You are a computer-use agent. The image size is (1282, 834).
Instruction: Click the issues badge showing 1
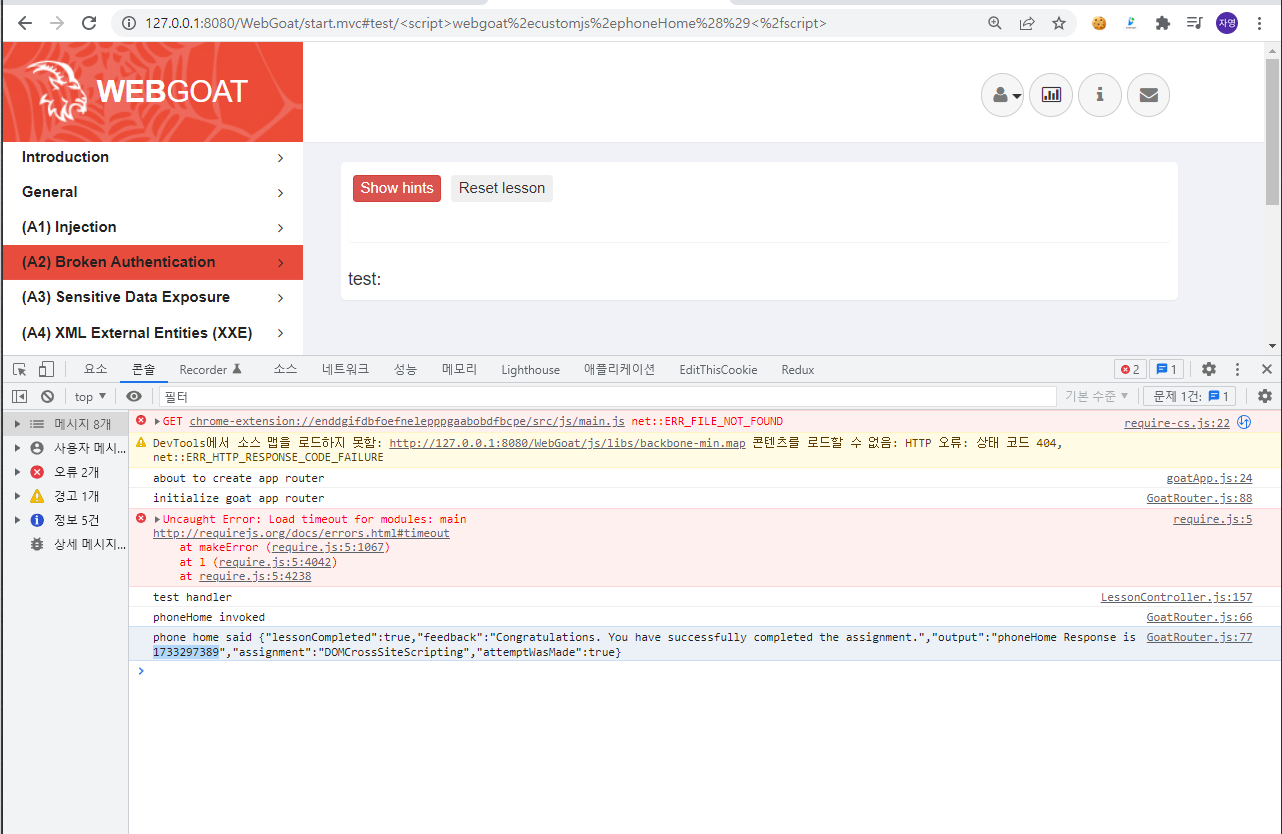(x=1166, y=369)
